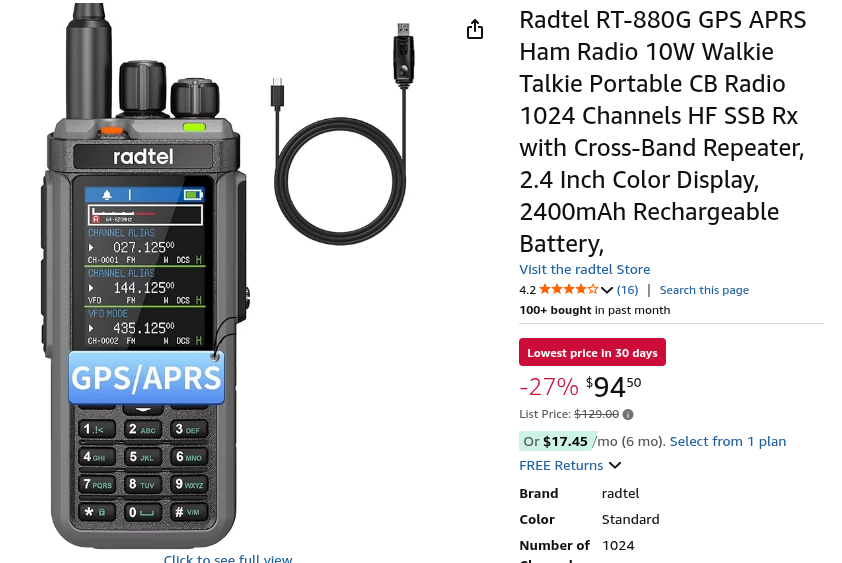This screenshot has height=563, width=842.
Task: Click the $17.45 monthly payment highlight
Action: tap(557, 441)
